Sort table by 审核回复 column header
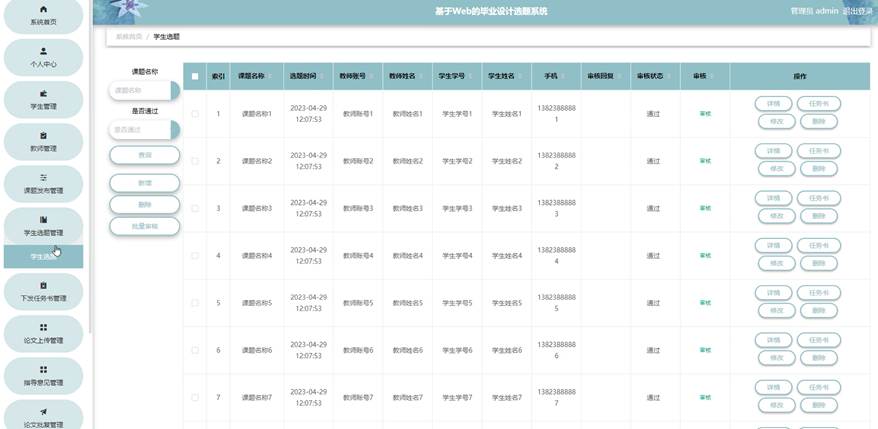This screenshot has width=878, height=429. pyautogui.click(x=606, y=76)
